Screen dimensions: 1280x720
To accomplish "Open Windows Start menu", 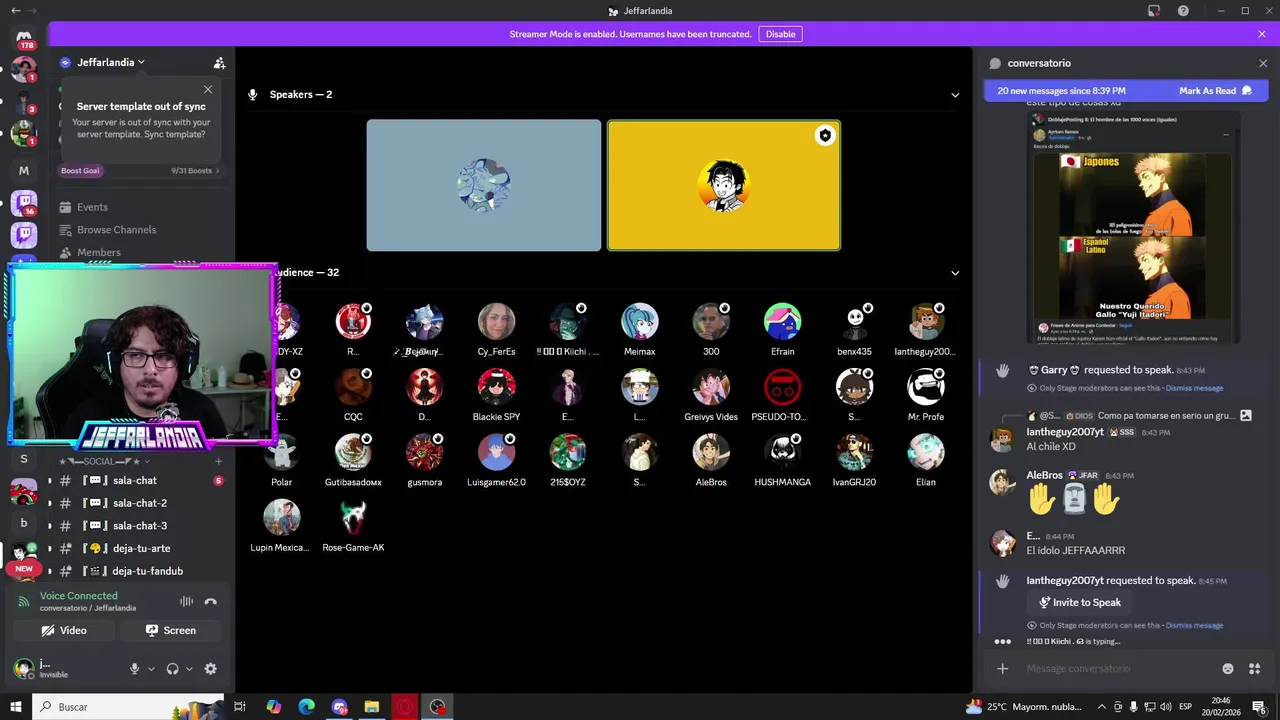I will coord(15,707).
